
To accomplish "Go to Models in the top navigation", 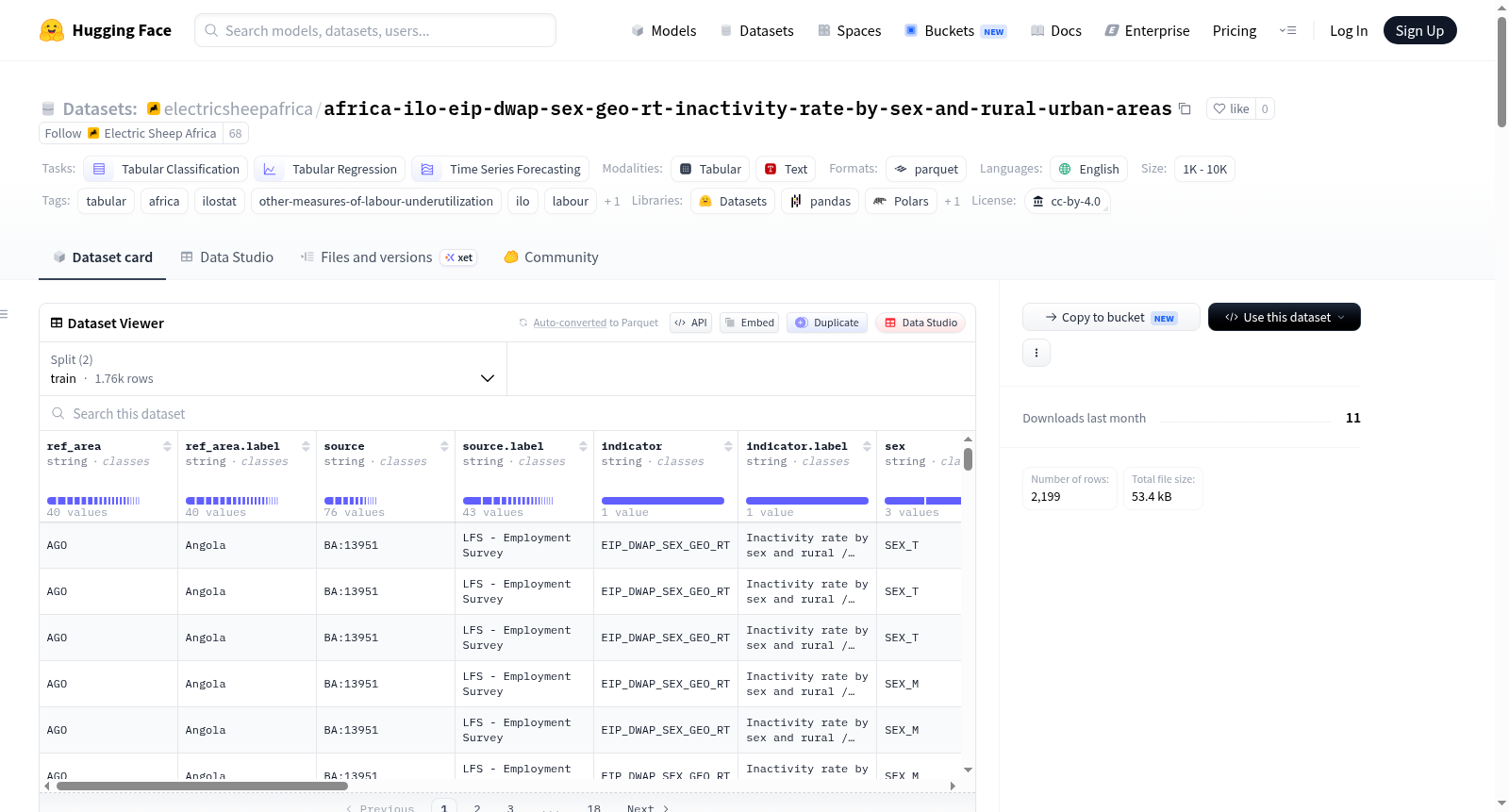I will [663, 30].
